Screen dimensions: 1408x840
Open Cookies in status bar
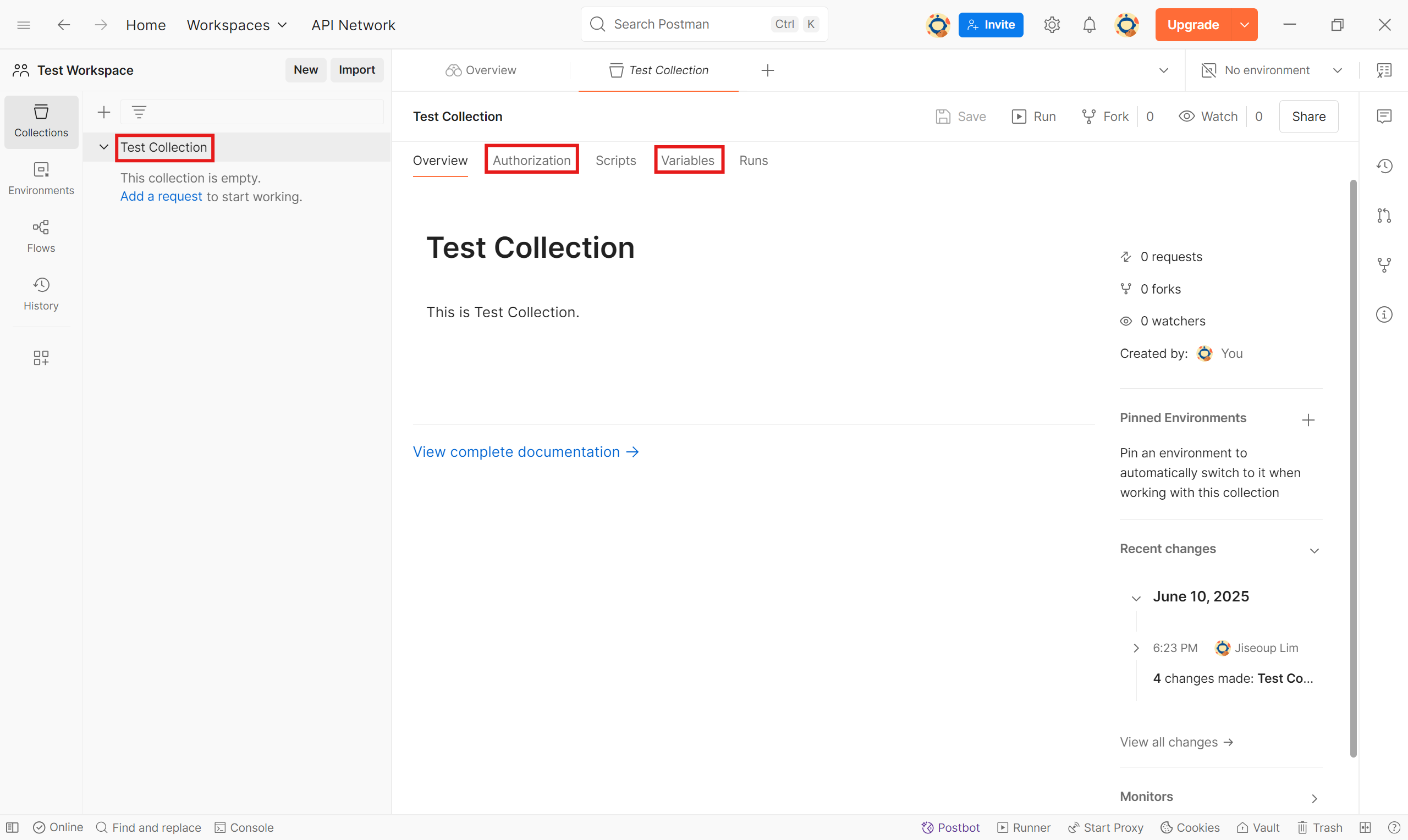(x=1190, y=827)
